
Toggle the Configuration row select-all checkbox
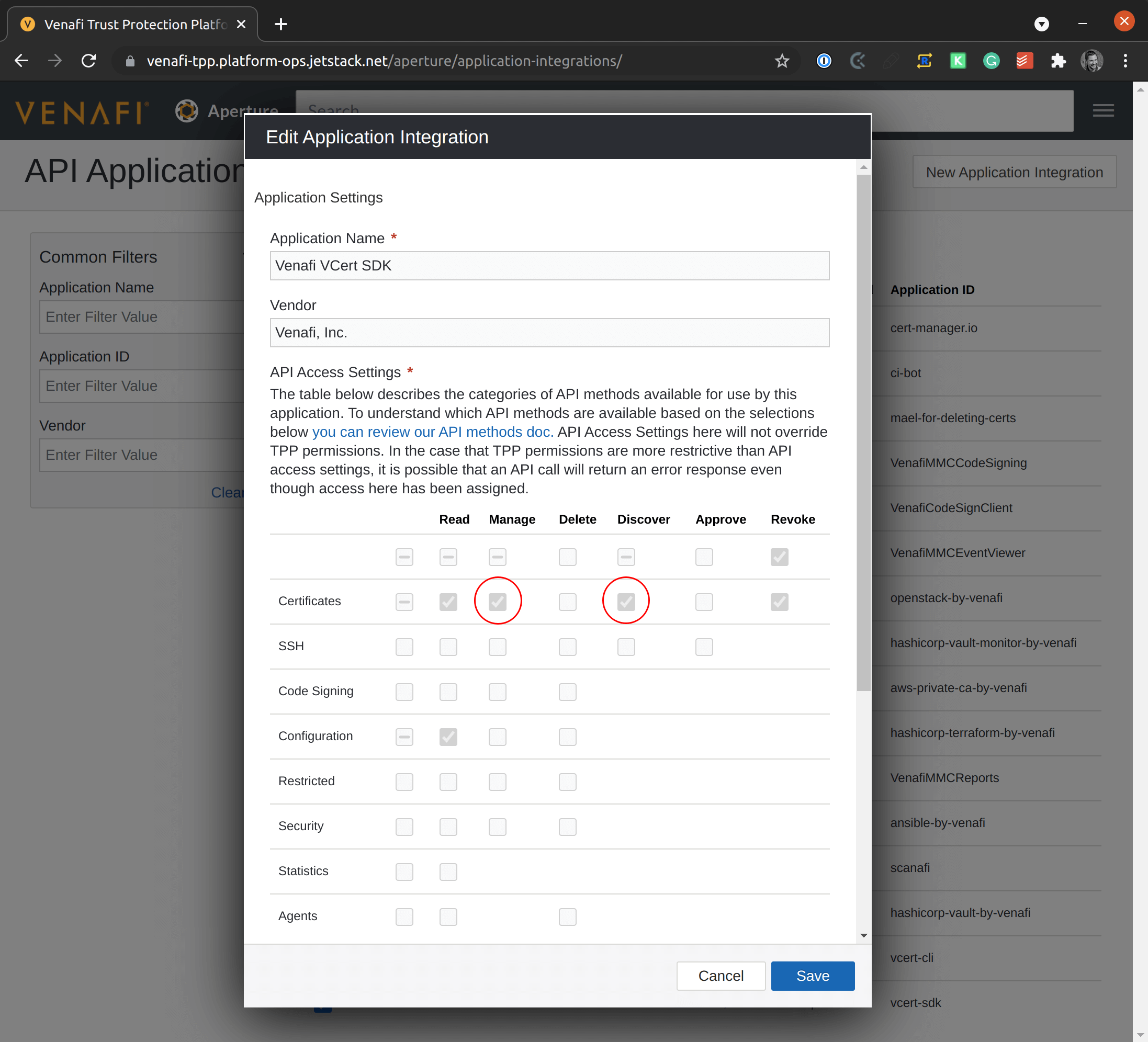coord(404,736)
